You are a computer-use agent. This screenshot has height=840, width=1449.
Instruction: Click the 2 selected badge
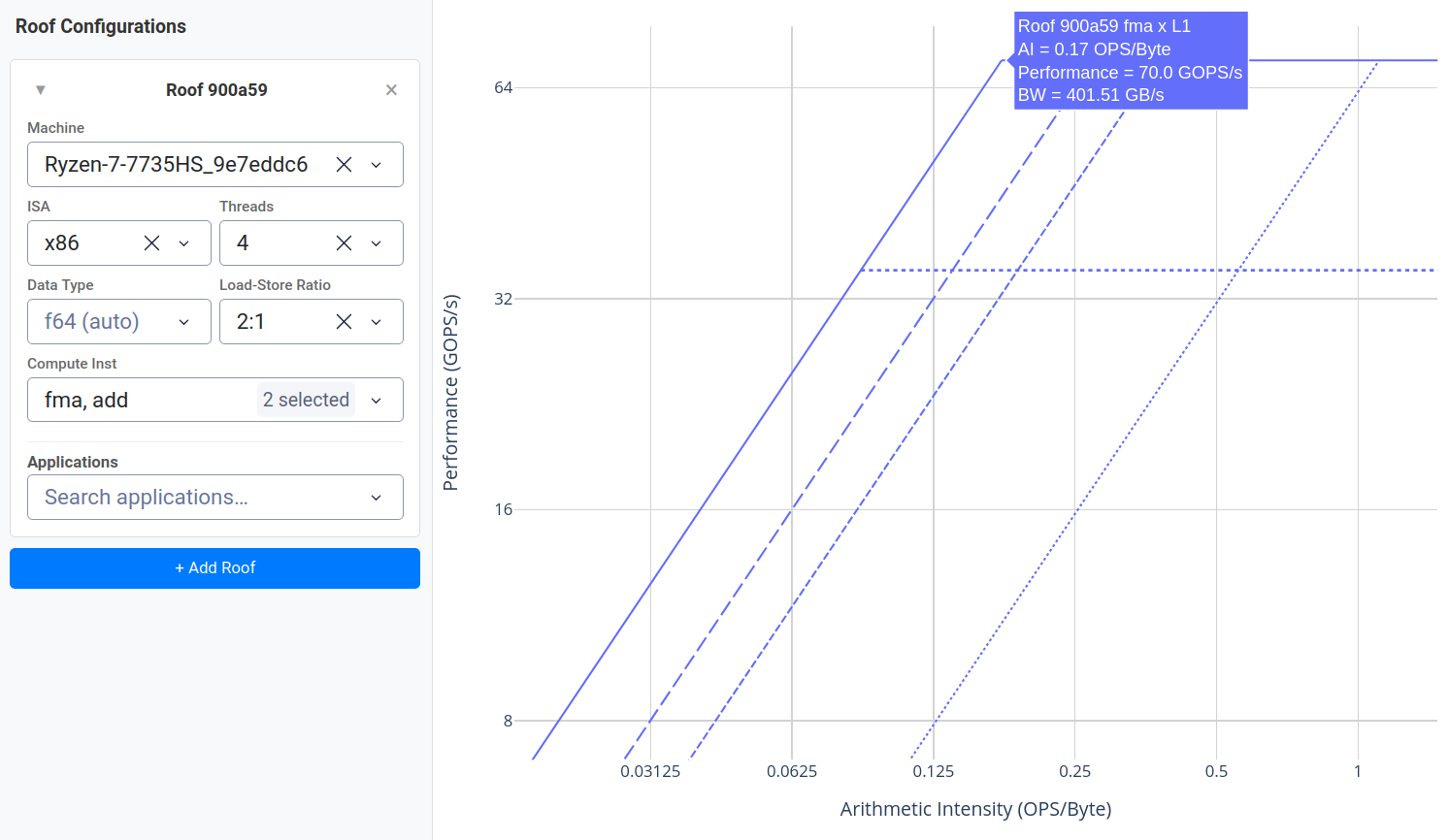306,400
